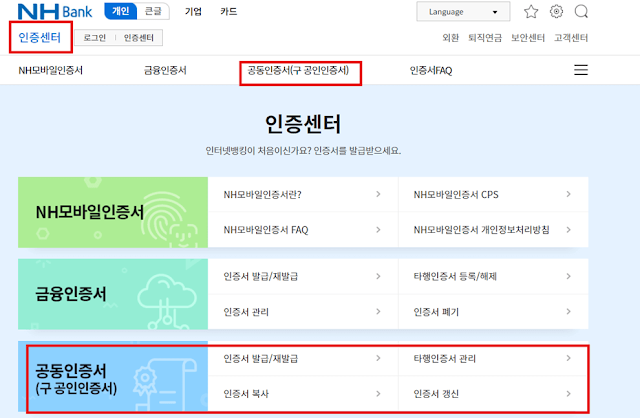Open 공동인증서 인증서 발급/재발급
This screenshot has height=418, width=640.
pyautogui.click(x=303, y=358)
